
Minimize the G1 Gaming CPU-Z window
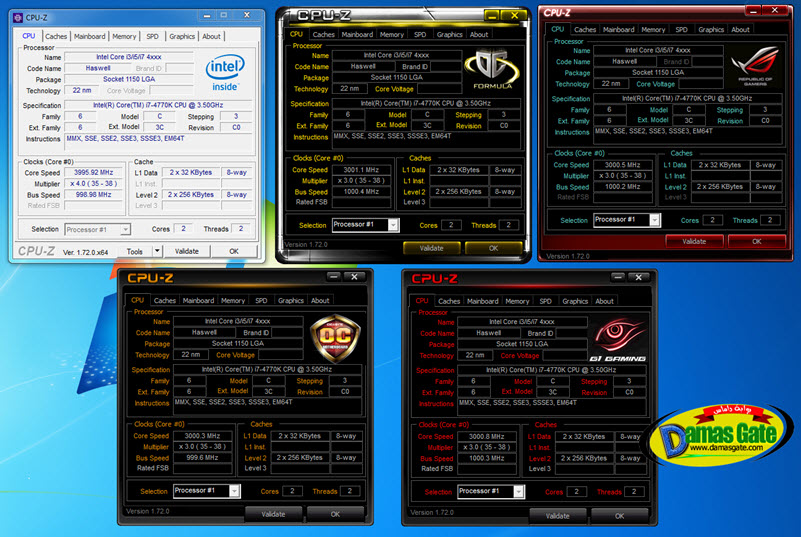click(x=618, y=277)
